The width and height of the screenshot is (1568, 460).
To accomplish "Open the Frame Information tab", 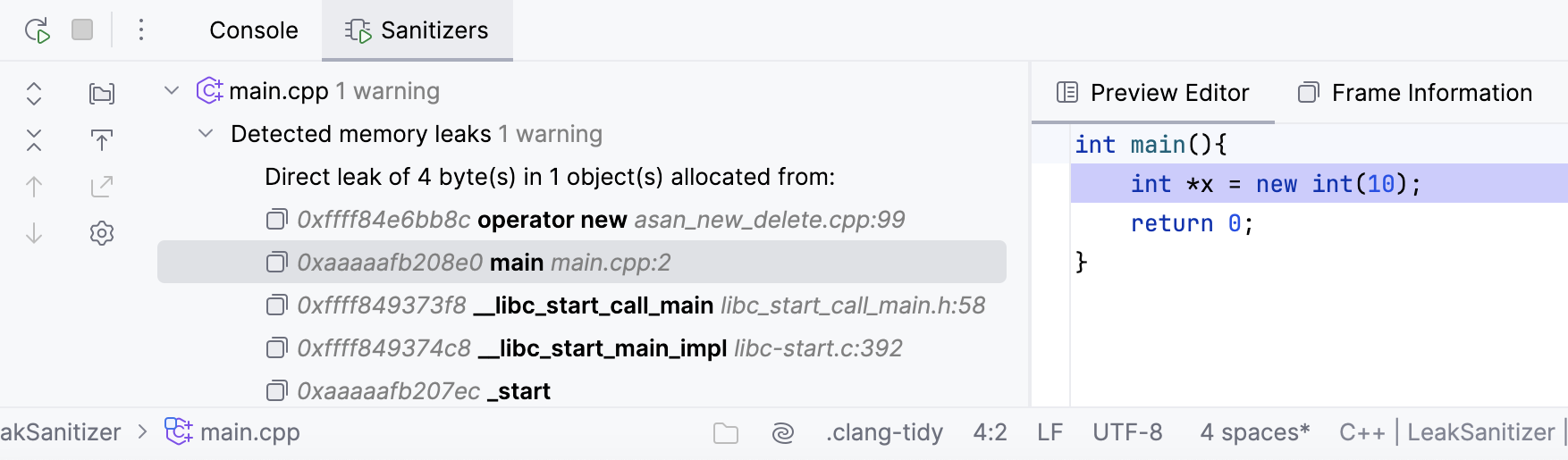I will (1415, 93).
